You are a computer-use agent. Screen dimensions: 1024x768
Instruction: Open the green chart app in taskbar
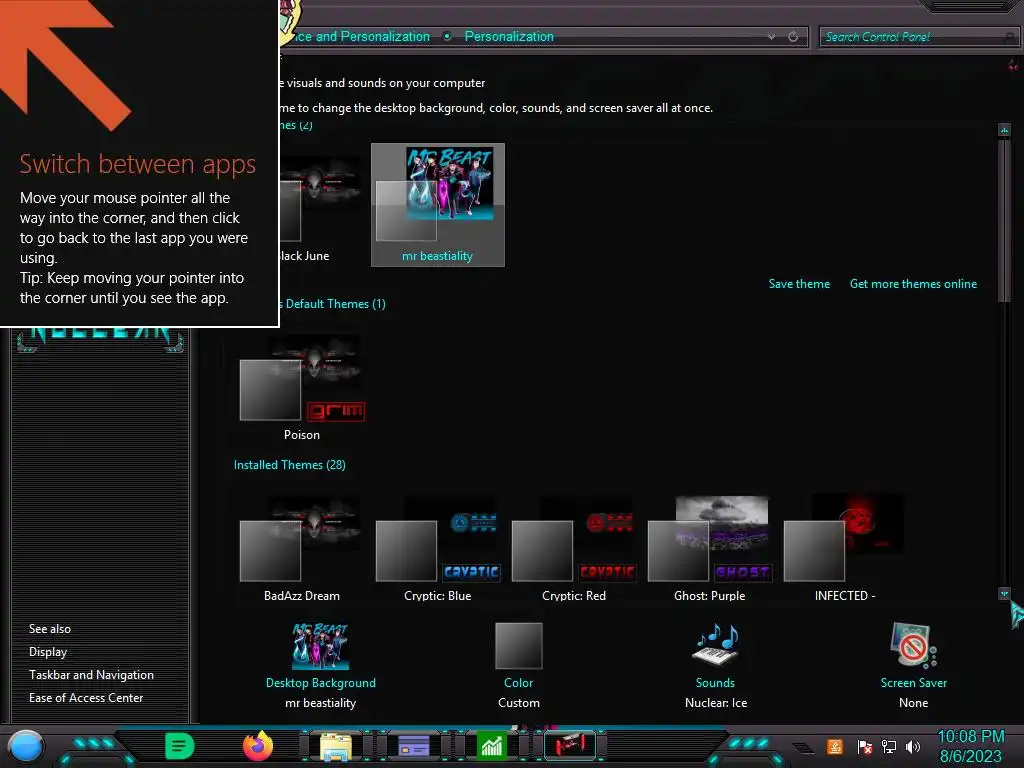tap(491, 746)
